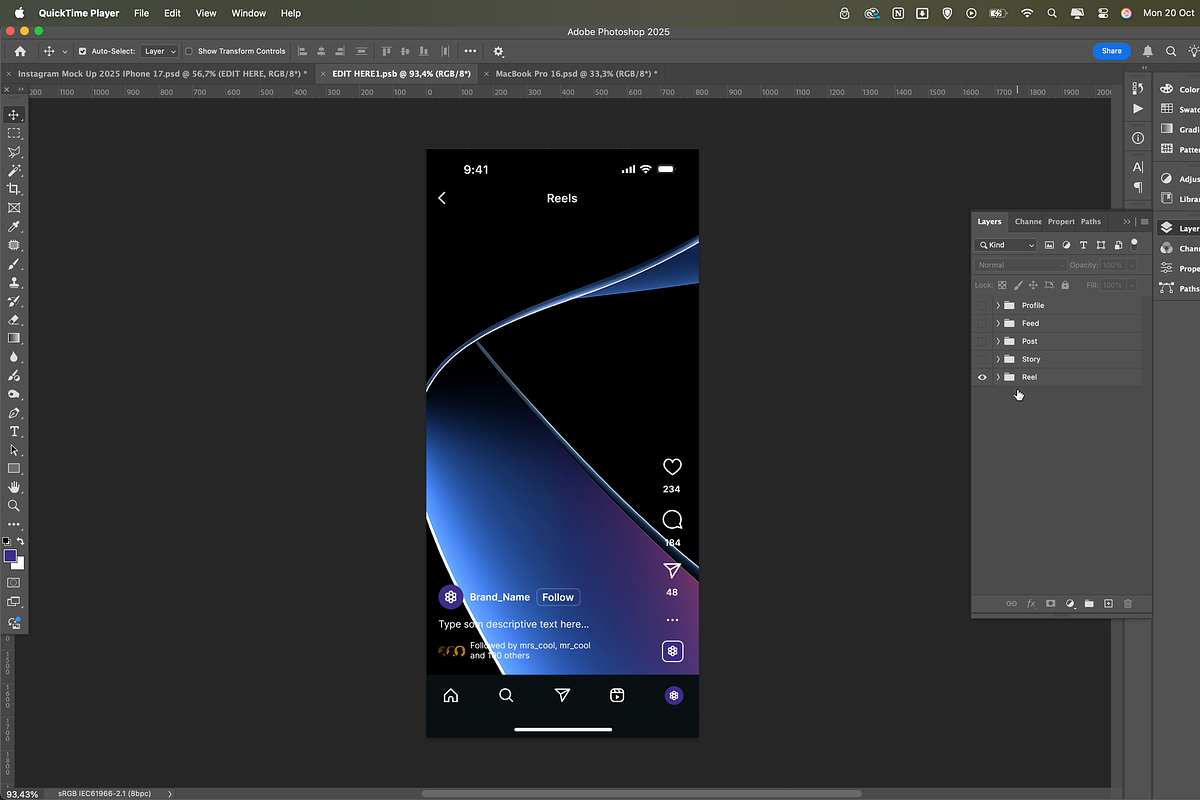Screen dimensions: 1200x800
Task: Click Create new group folder icon
Action: pyautogui.click(x=1089, y=604)
